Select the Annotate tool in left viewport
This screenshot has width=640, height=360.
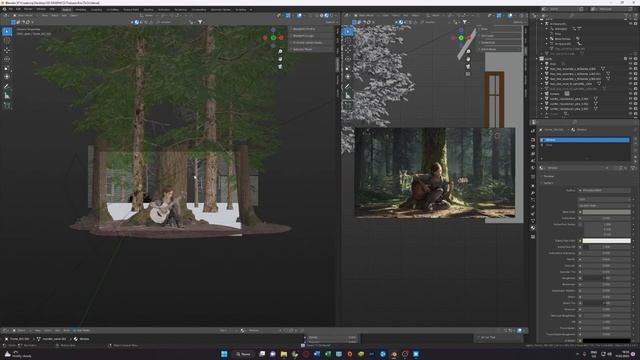[x=7, y=87]
